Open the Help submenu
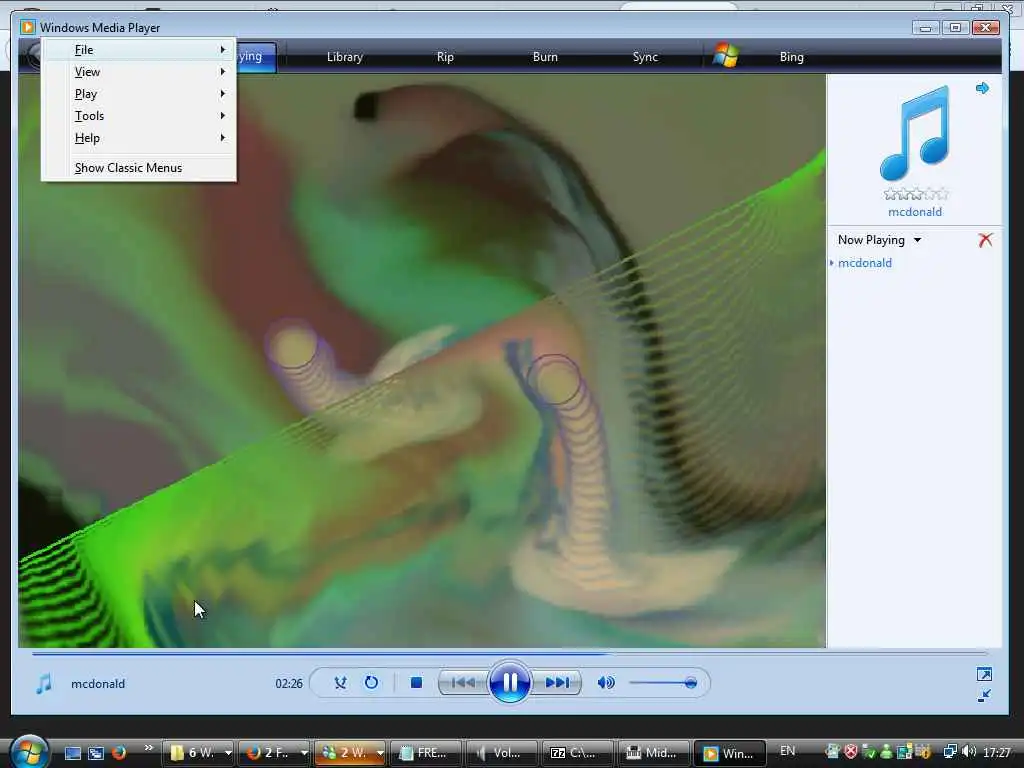 coord(138,138)
